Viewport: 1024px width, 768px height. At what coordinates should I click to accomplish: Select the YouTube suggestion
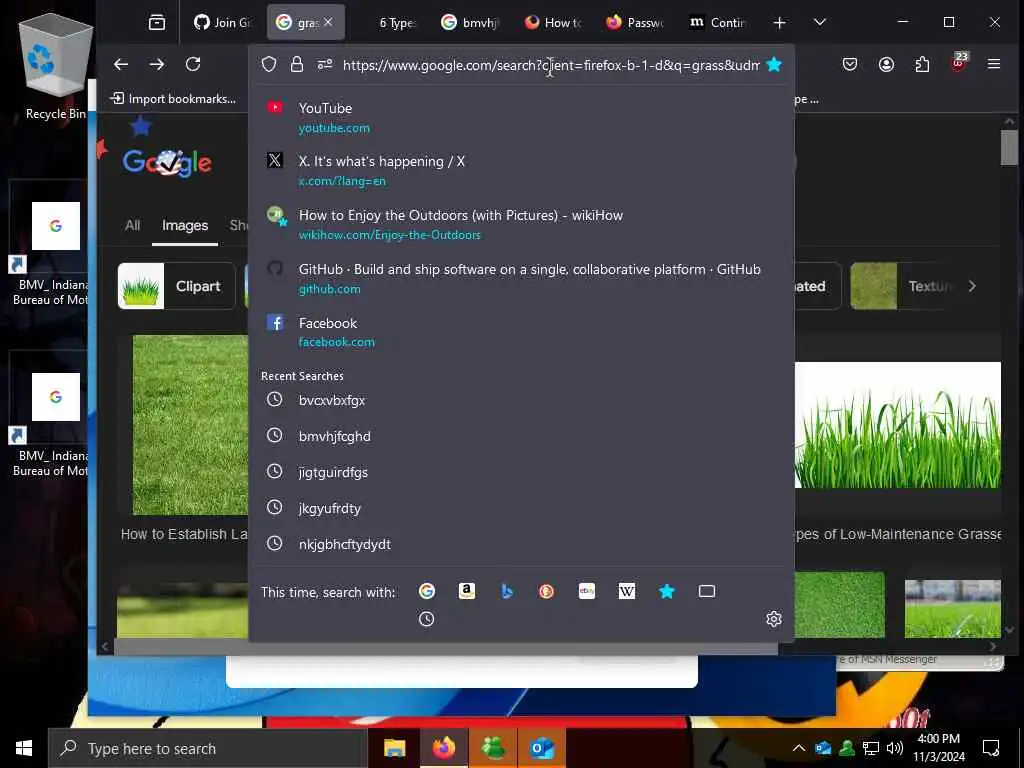tap(521, 117)
